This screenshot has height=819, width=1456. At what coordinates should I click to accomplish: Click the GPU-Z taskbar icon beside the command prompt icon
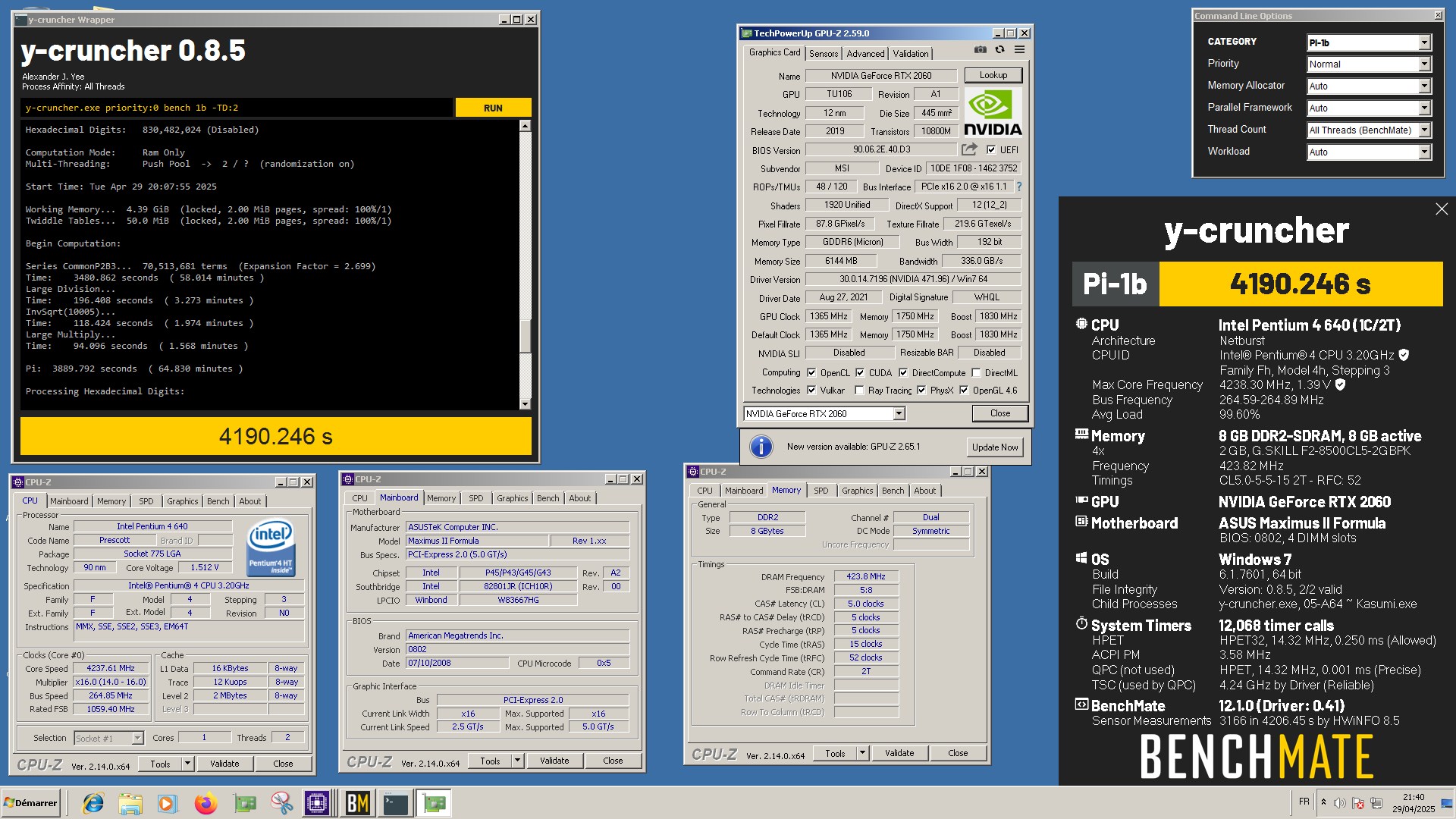click(x=435, y=803)
